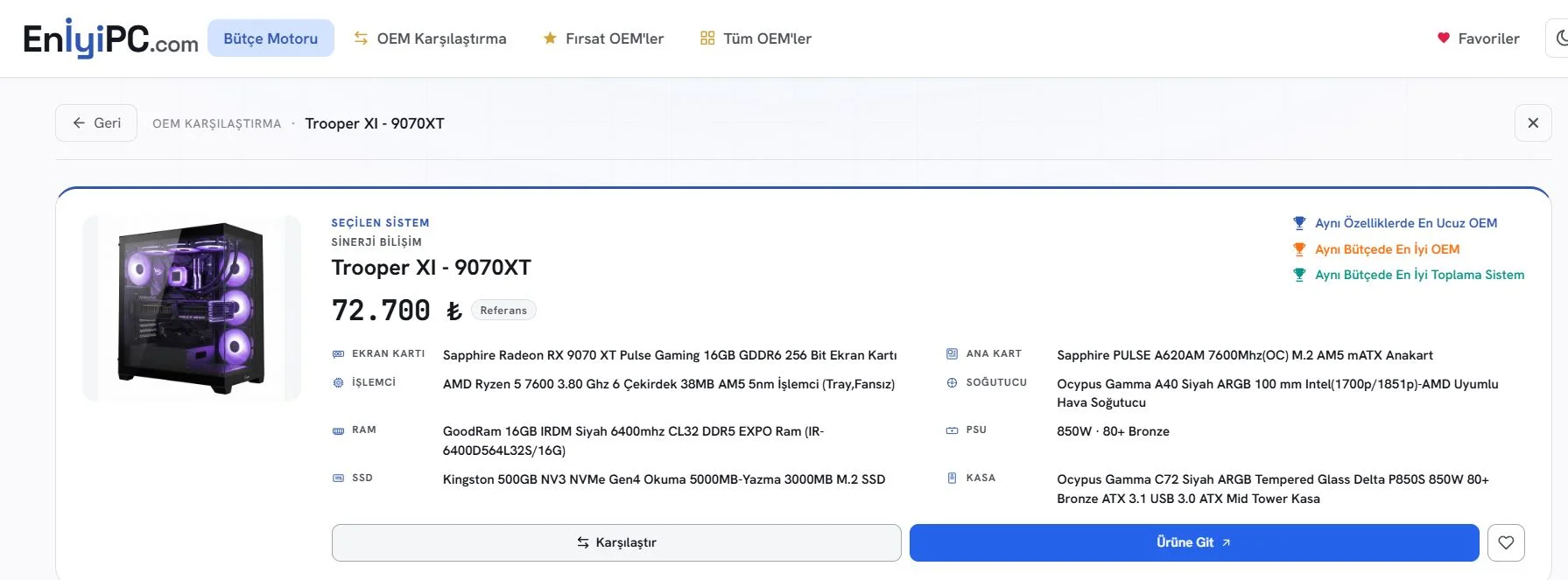Click the Ocypus Gamma C72 case text
This screenshot has width=1568, height=580.
tap(1273, 489)
